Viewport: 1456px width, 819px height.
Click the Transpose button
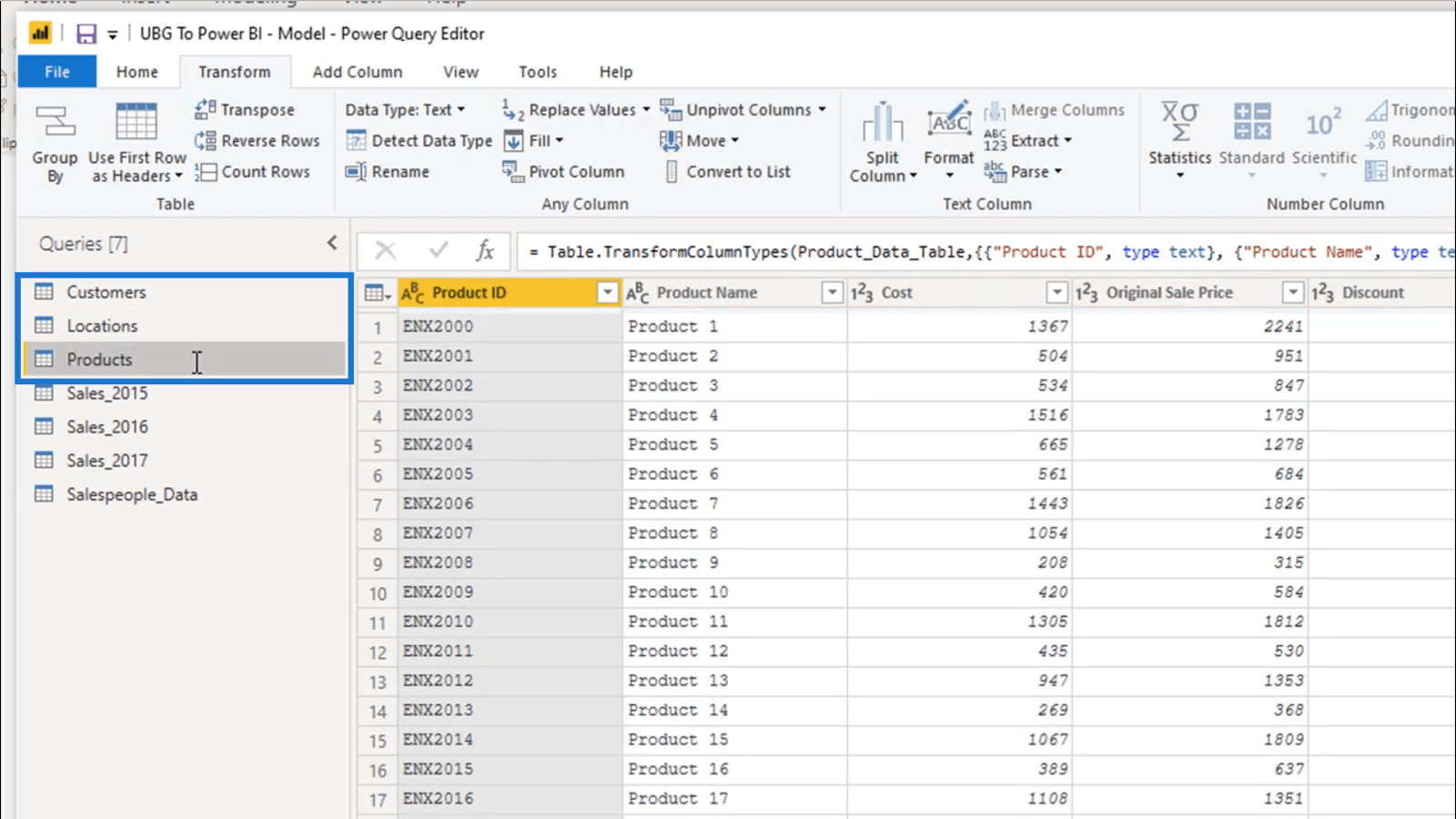pos(245,110)
